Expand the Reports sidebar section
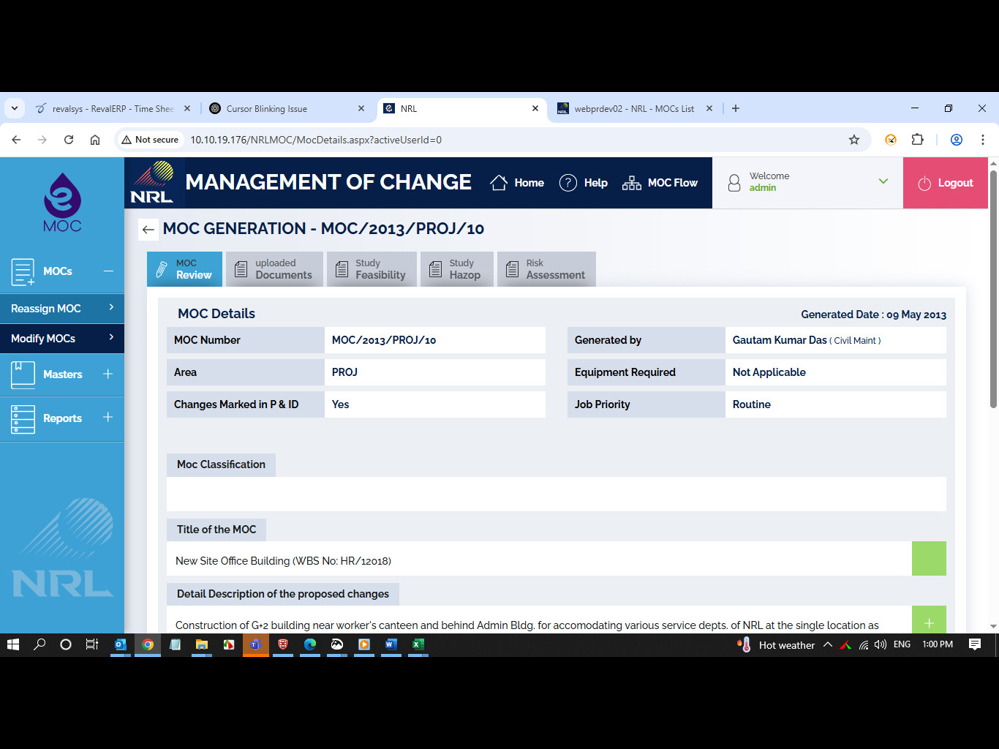Image resolution: width=999 pixels, height=749 pixels. pos(108,418)
